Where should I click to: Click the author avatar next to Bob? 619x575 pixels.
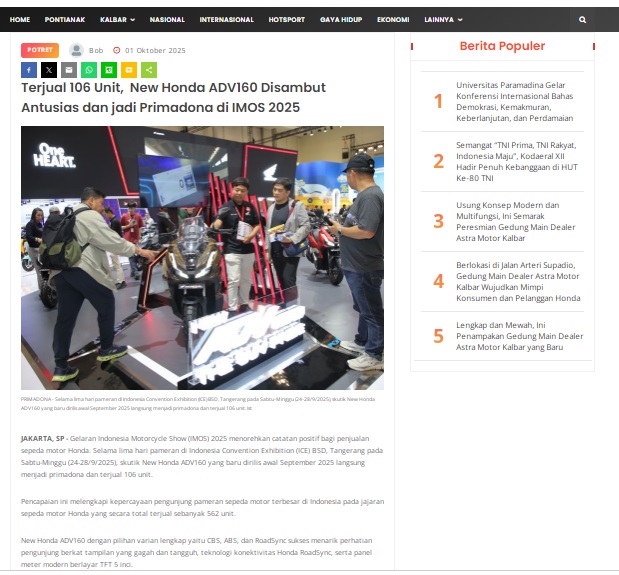[x=76, y=50]
